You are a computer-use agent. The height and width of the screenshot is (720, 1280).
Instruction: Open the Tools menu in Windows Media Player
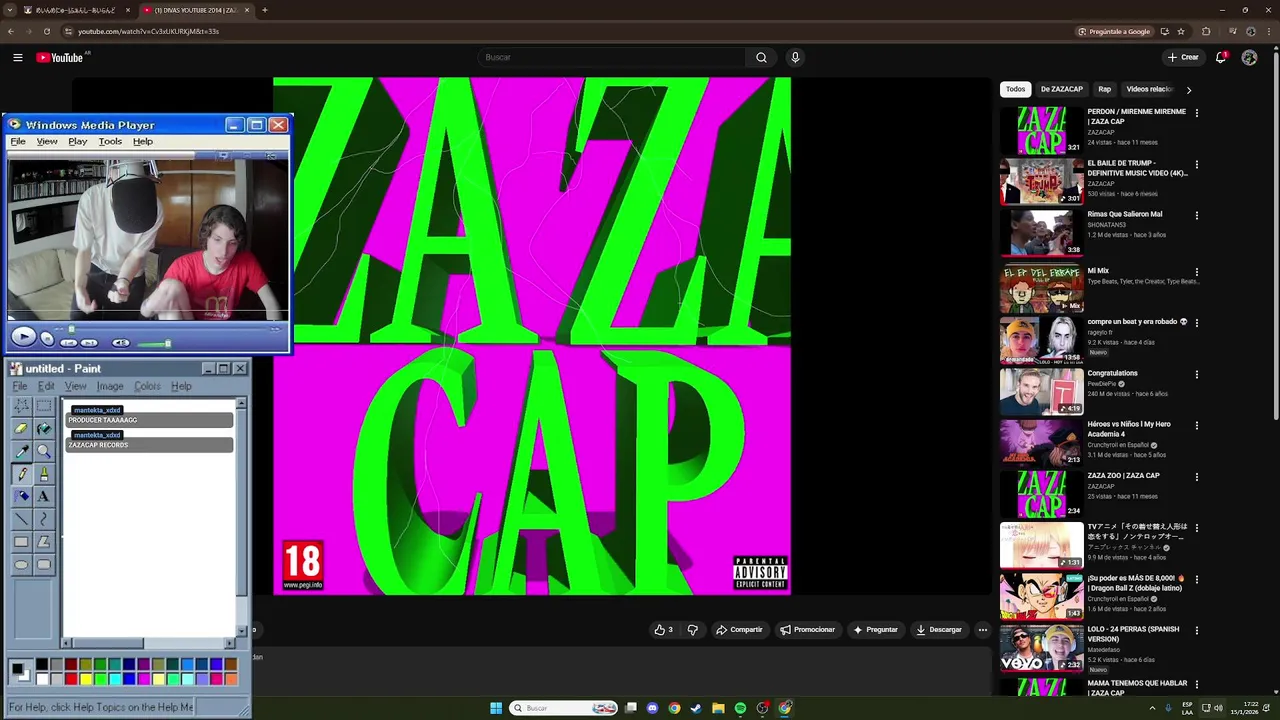point(110,142)
